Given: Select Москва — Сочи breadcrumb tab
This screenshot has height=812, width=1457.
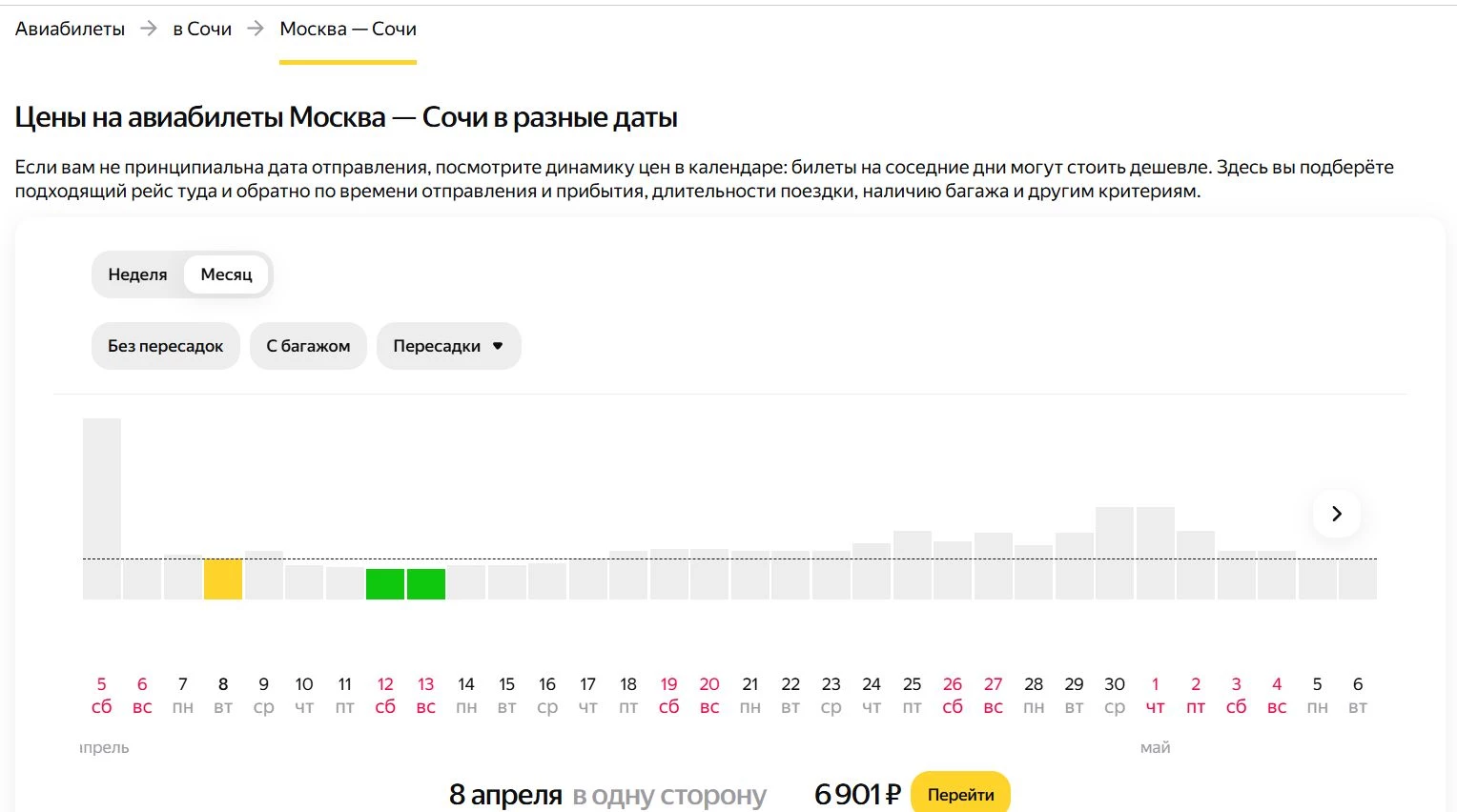Looking at the screenshot, I should coord(348,29).
